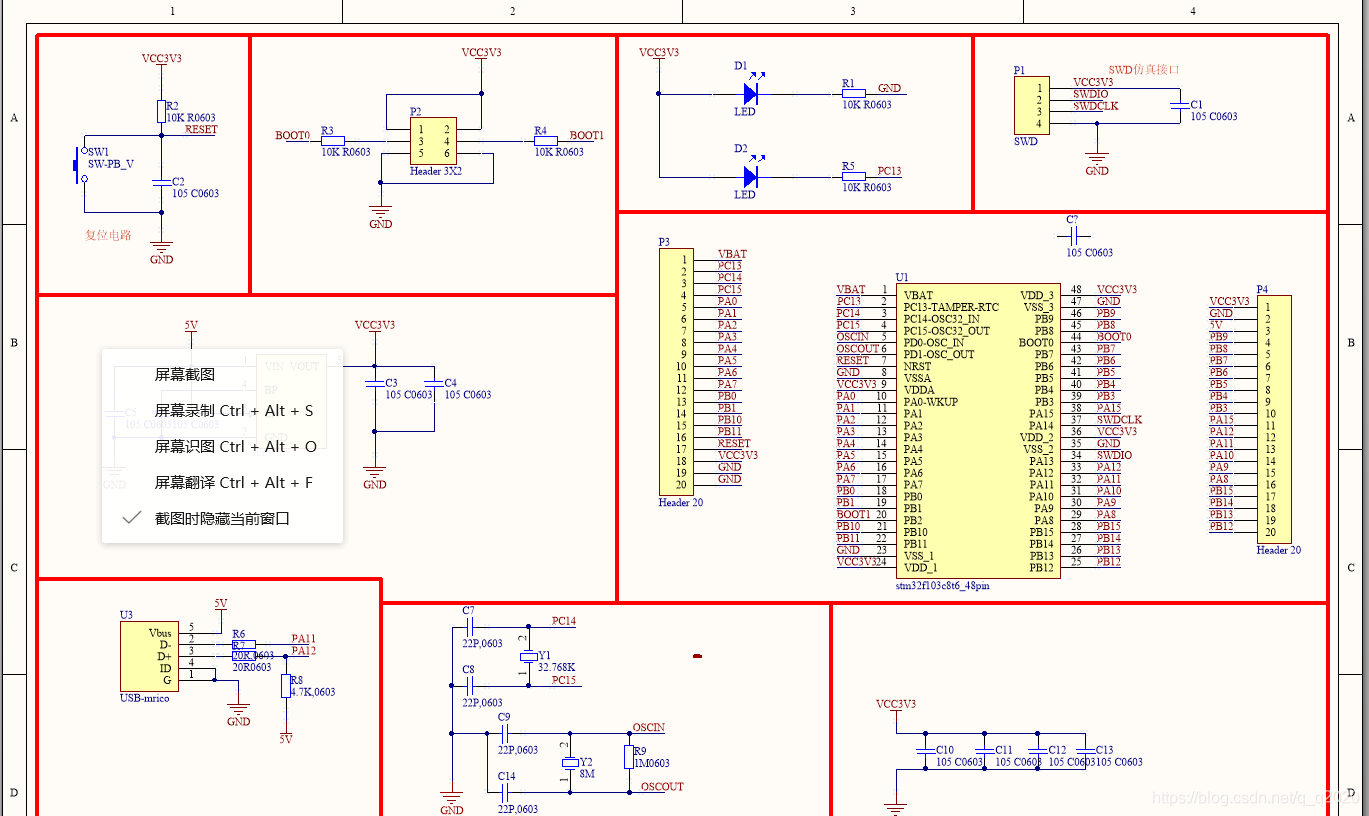This screenshot has width=1369, height=816.
Task: Click the VBAT label on P3 pin 1
Action: [x=732, y=254]
